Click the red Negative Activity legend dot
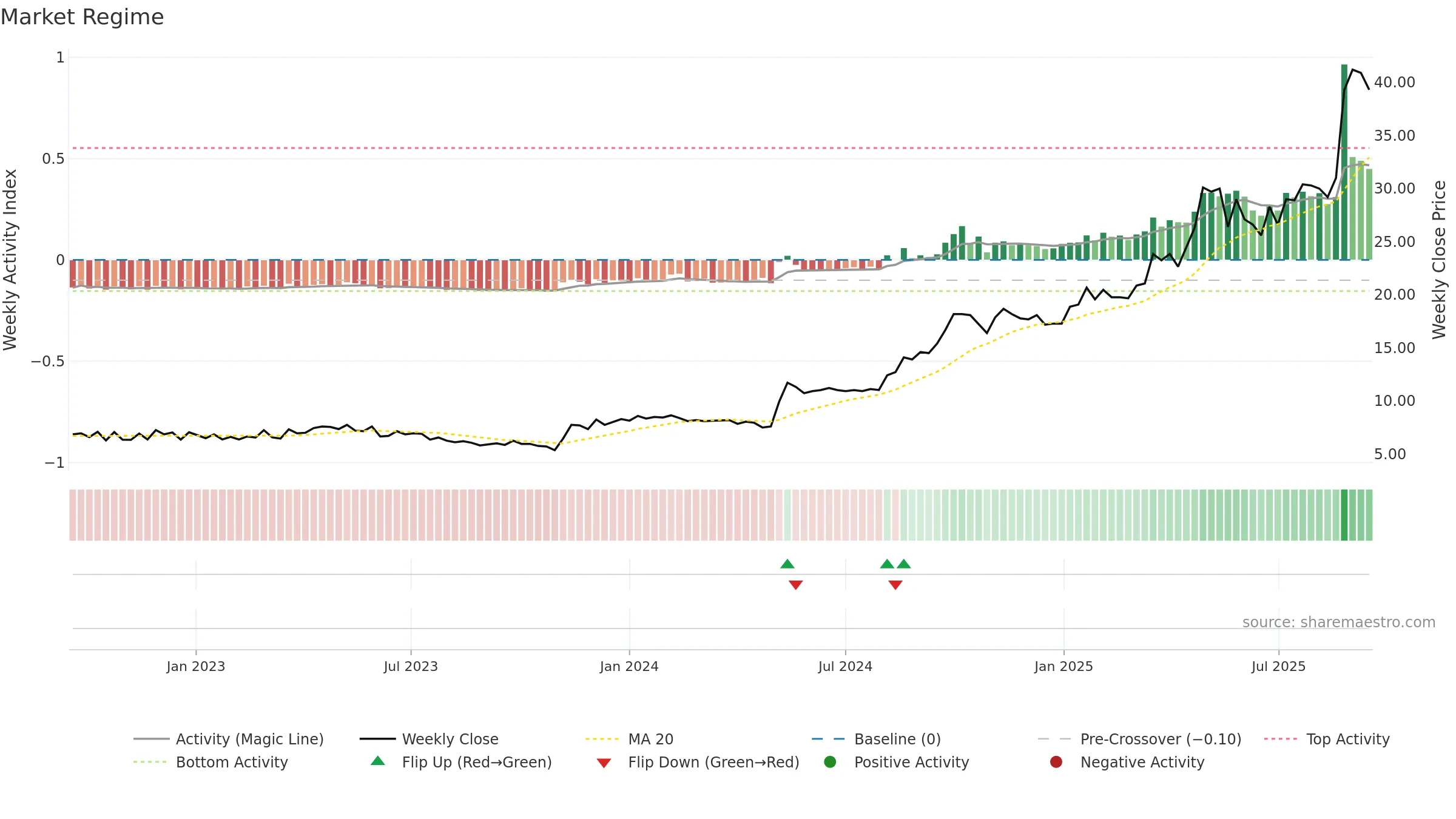This screenshot has height=819, width=1456. click(x=1056, y=762)
